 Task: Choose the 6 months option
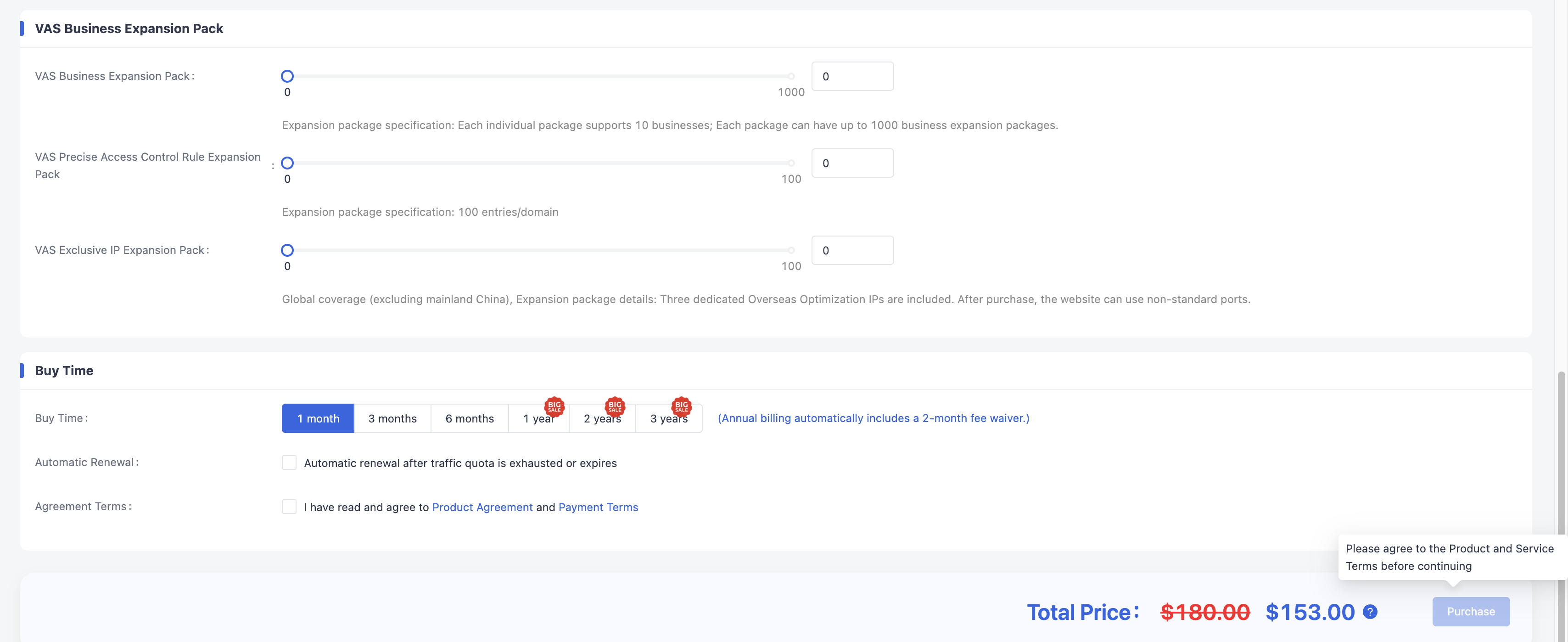click(x=470, y=418)
